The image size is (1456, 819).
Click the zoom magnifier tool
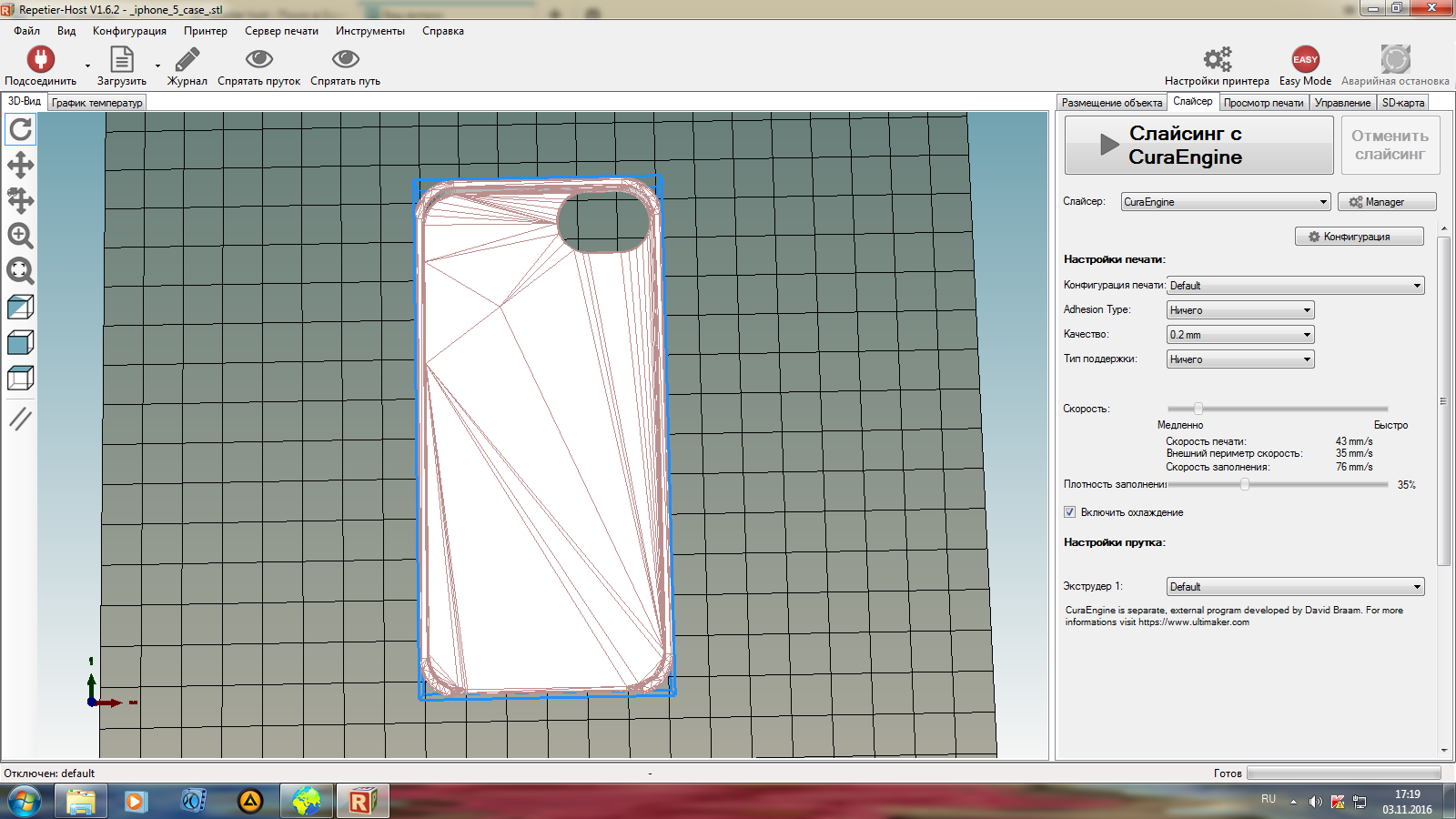[x=20, y=236]
